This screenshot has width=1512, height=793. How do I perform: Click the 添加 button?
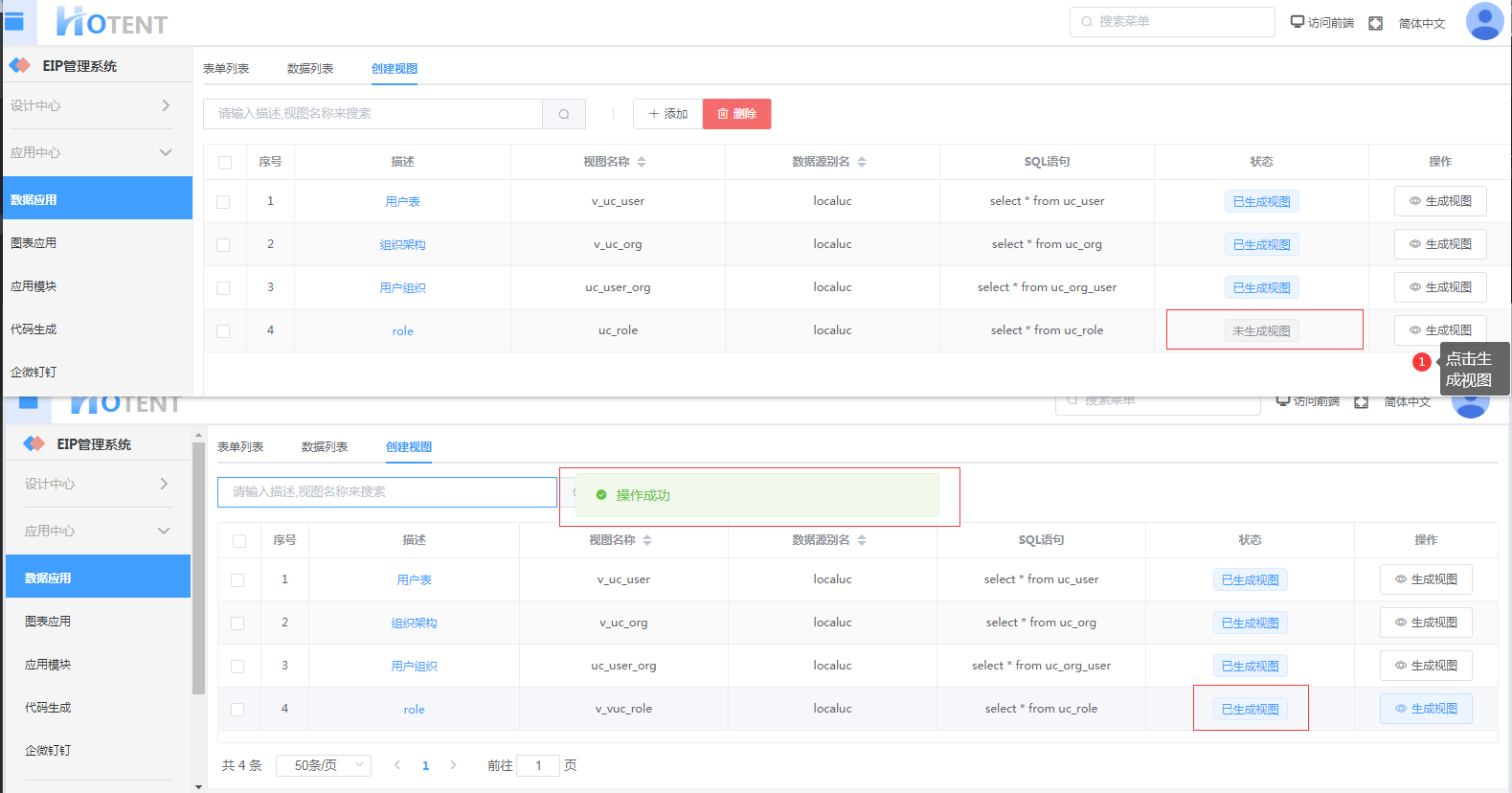pos(667,114)
